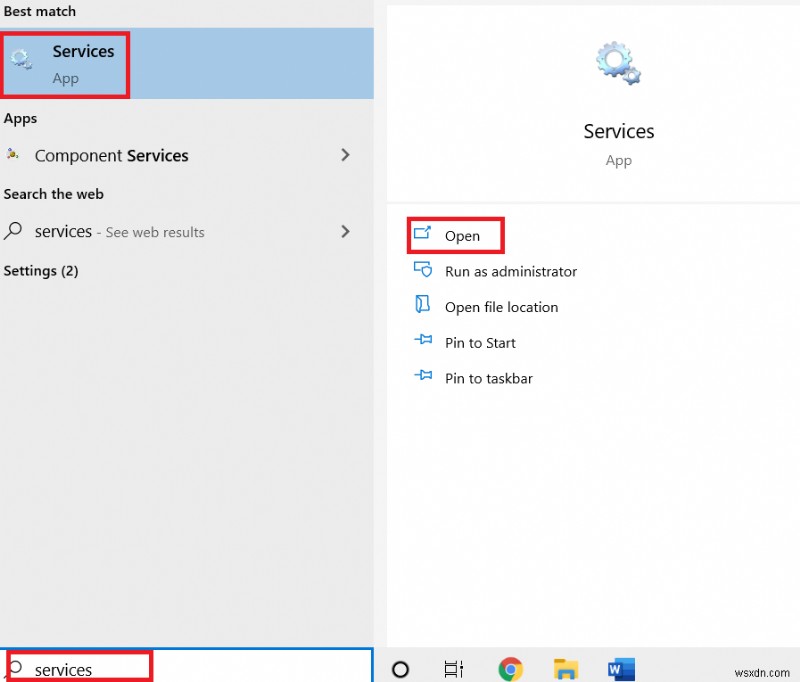Launch Google Chrome from the taskbar
This screenshot has height=682, width=800.
(510, 669)
